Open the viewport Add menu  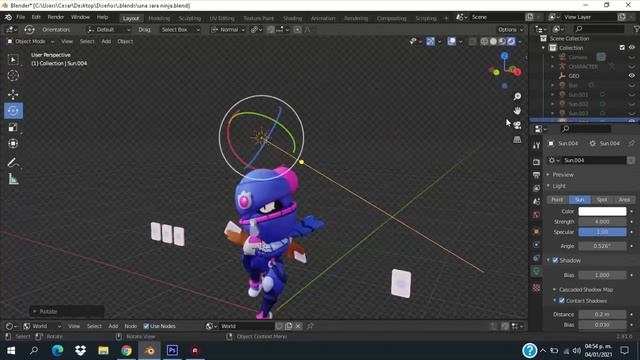click(x=106, y=41)
